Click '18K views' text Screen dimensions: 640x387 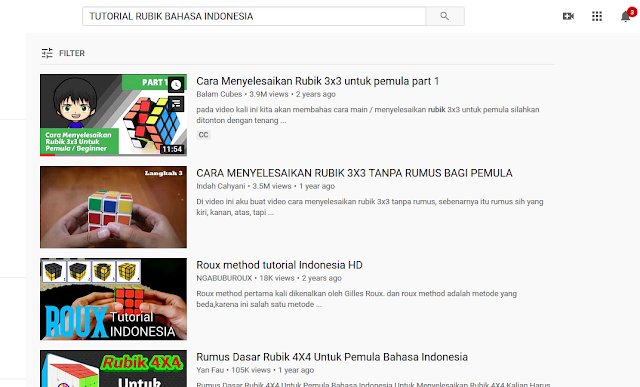tap(277, 278)
